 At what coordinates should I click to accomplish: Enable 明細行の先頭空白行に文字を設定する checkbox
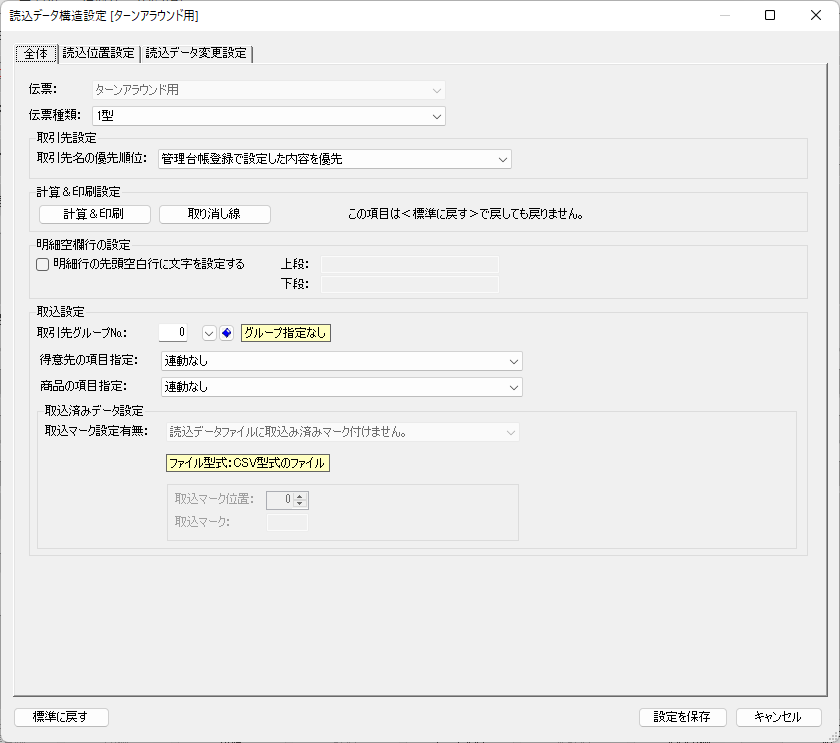click(41, 264)
